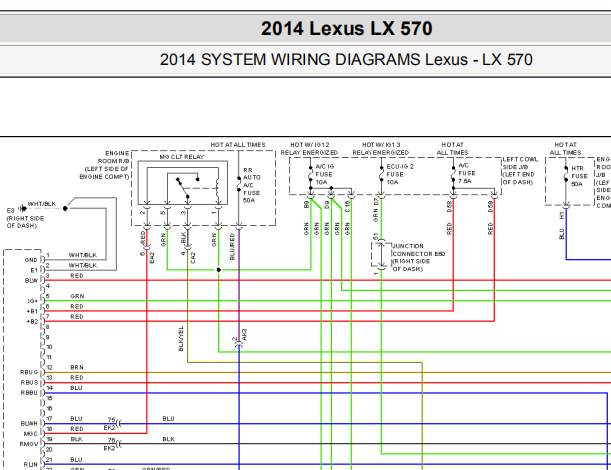This screenshot has width=611, height=470.
Task: Click the green wire splice dot near BLU/RED
Action: 219,270
